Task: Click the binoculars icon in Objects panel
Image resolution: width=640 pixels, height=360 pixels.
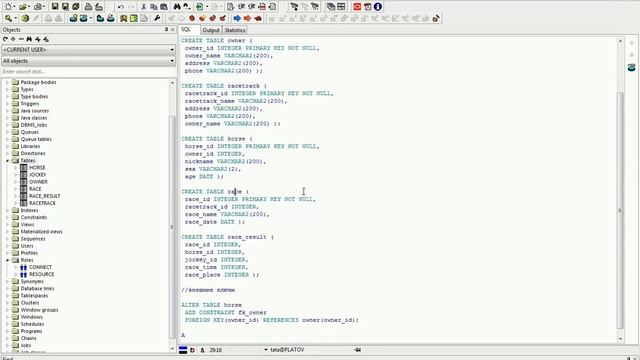Action: 29,39
